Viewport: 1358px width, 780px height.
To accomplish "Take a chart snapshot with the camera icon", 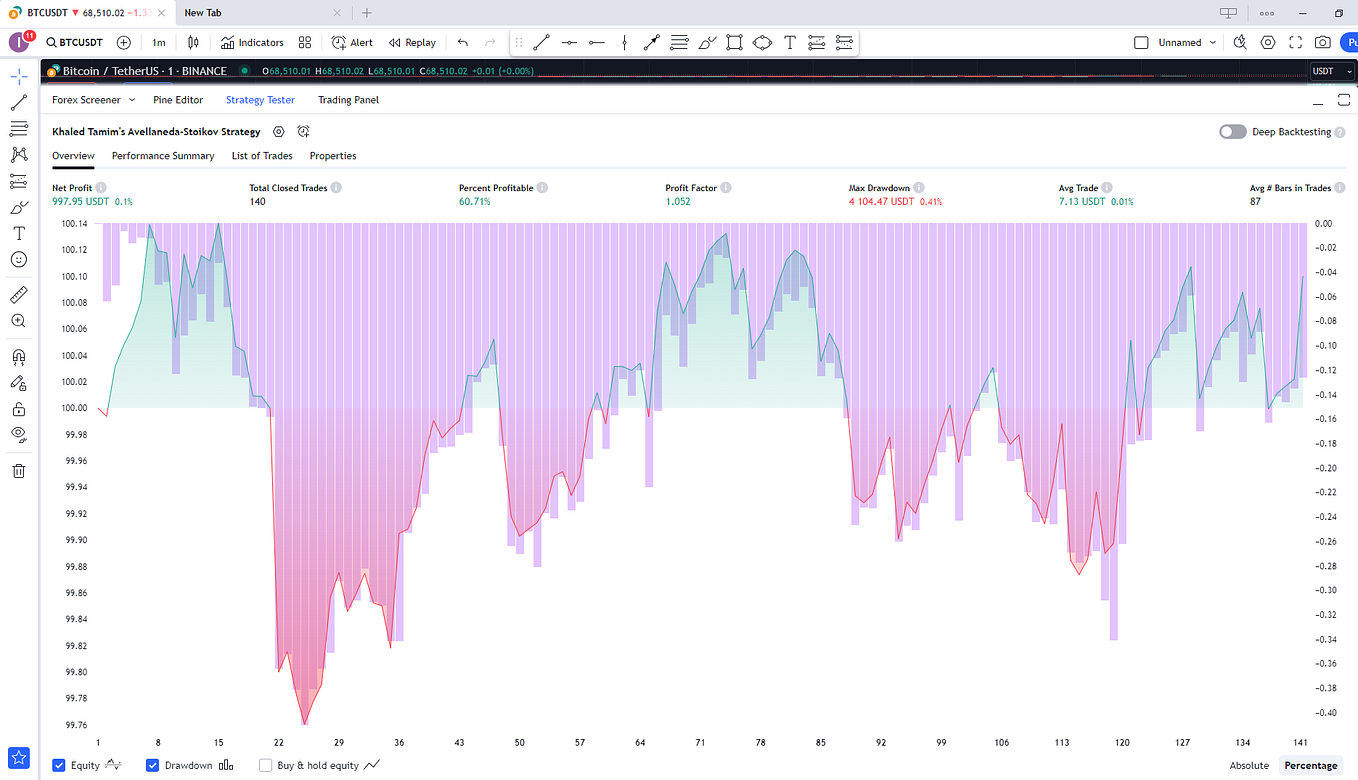I will (x=1322, y=42).
